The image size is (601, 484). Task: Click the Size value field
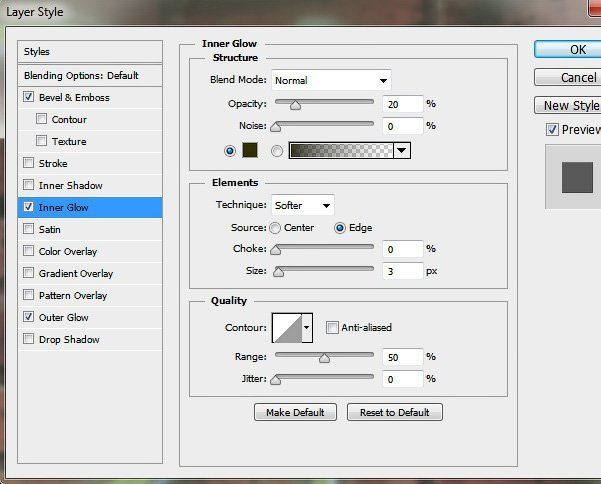click(402, 271)
